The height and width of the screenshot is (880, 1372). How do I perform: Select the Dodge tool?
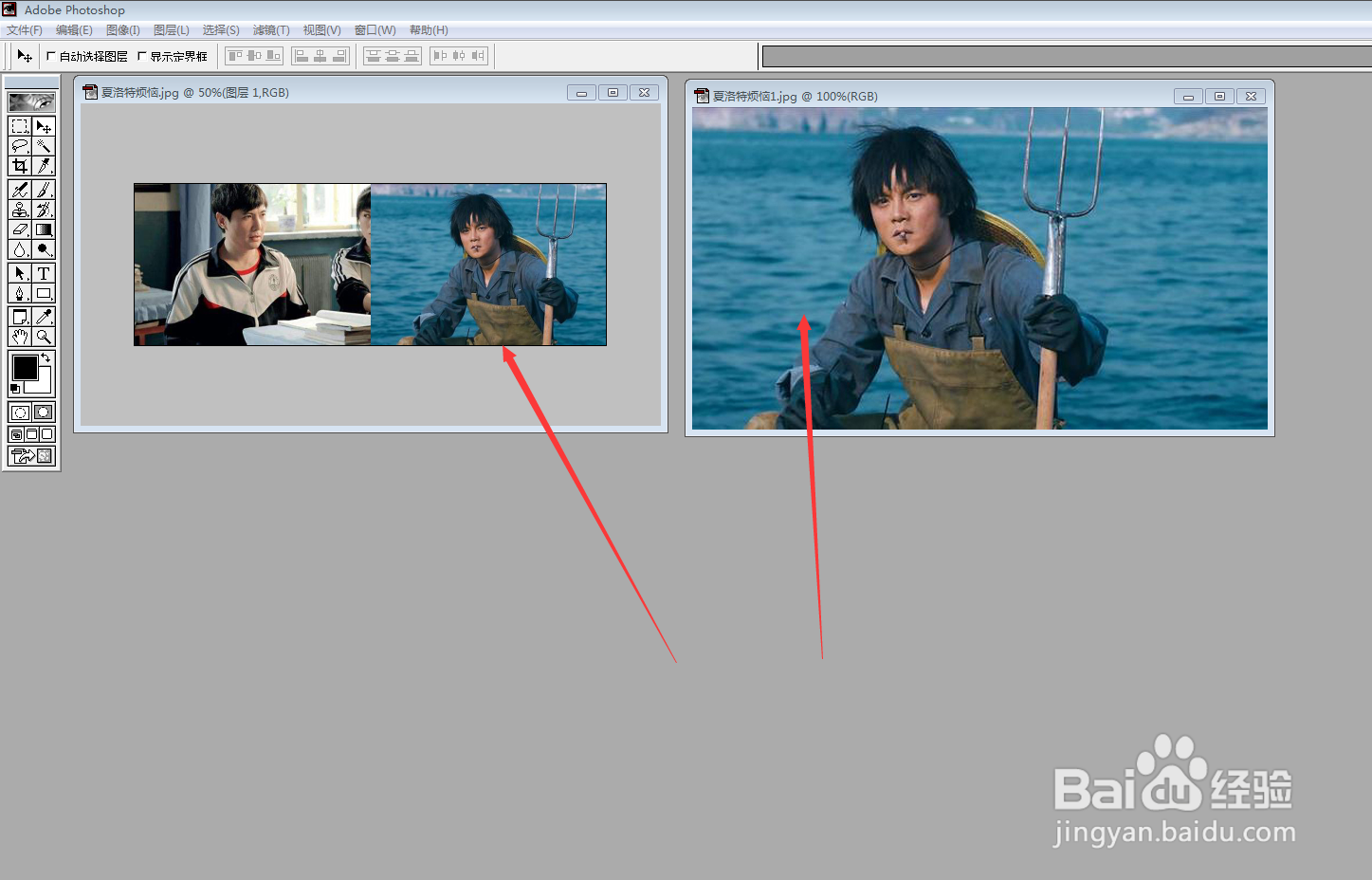click(44, 249)
